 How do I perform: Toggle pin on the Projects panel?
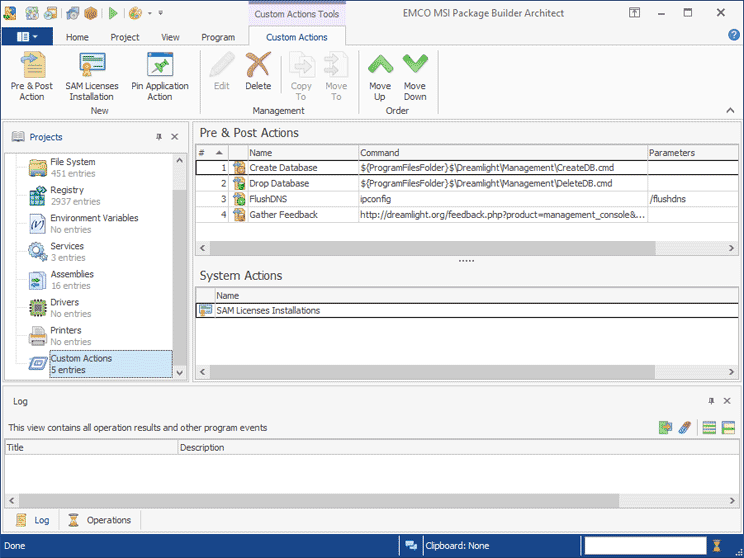point(158,137)
